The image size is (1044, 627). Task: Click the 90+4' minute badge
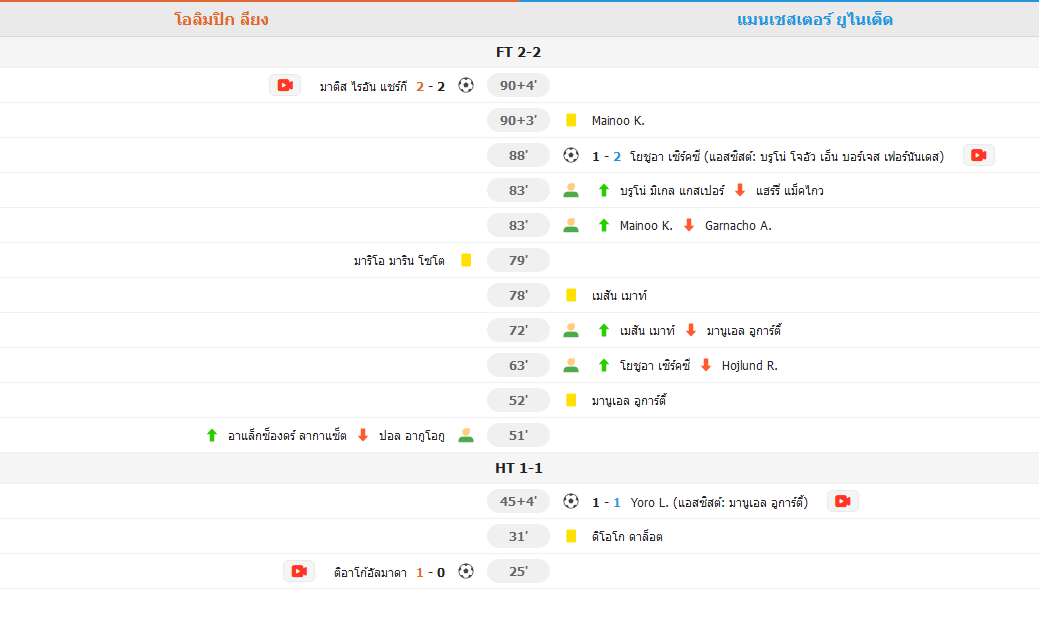click(x=518, y=85)
